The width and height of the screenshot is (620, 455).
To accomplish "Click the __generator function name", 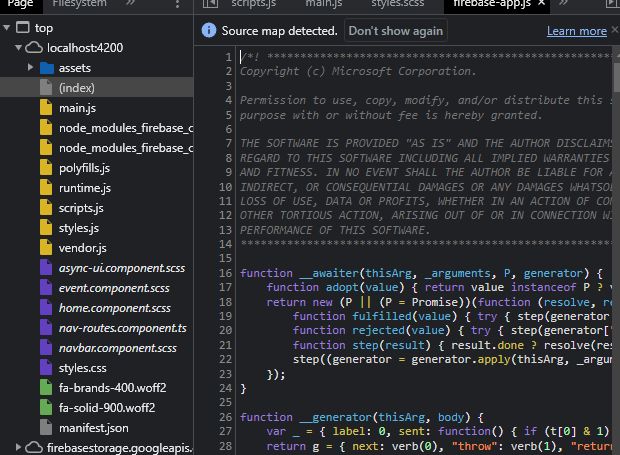I will click(335, 417).
